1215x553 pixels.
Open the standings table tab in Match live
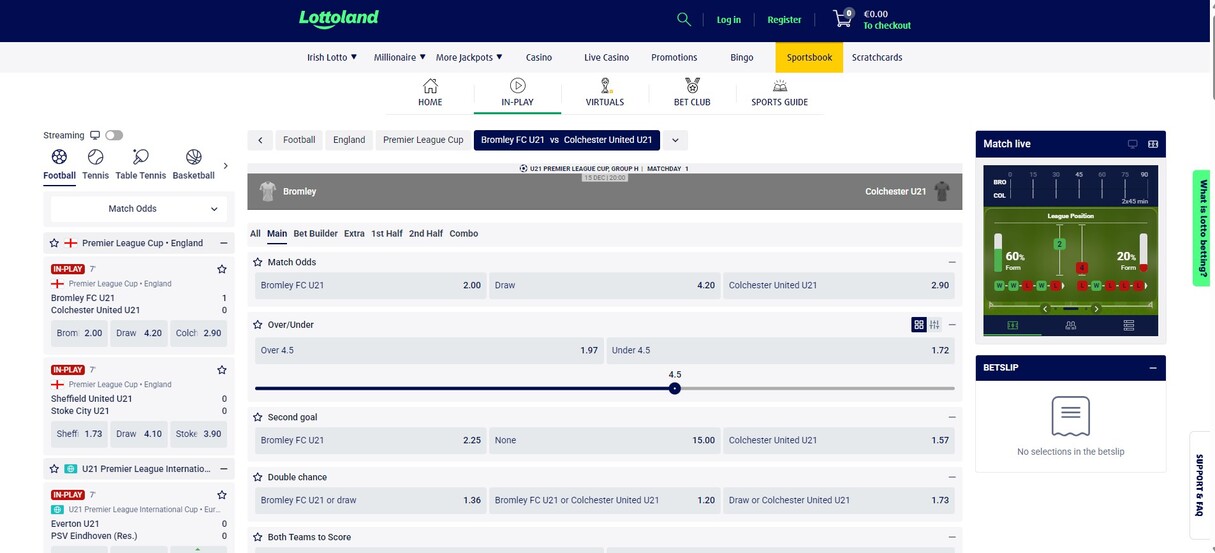pos(1129,325)
